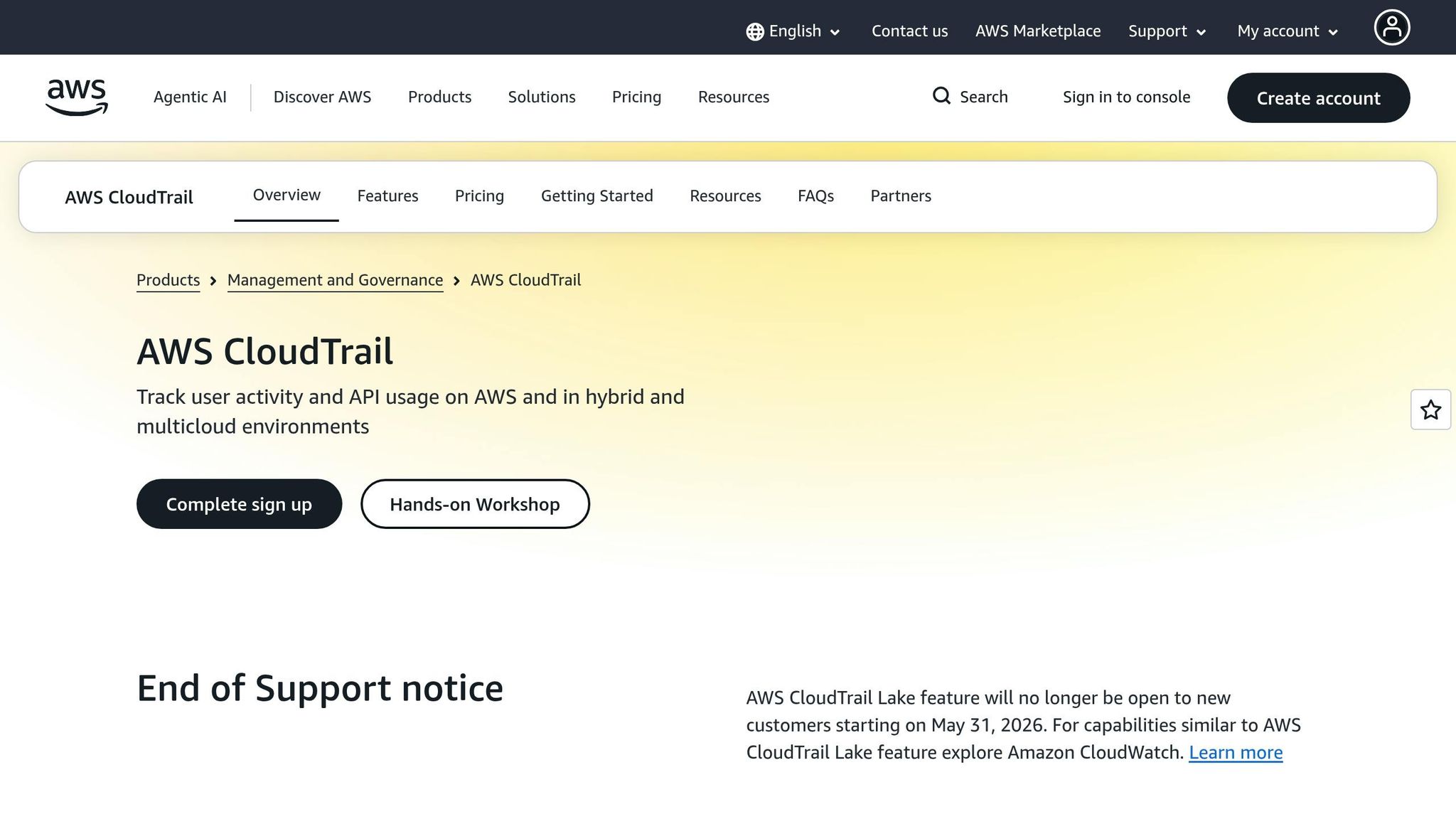Click the globe language icon
1456x819 pixels.
[x=755, y=31]
